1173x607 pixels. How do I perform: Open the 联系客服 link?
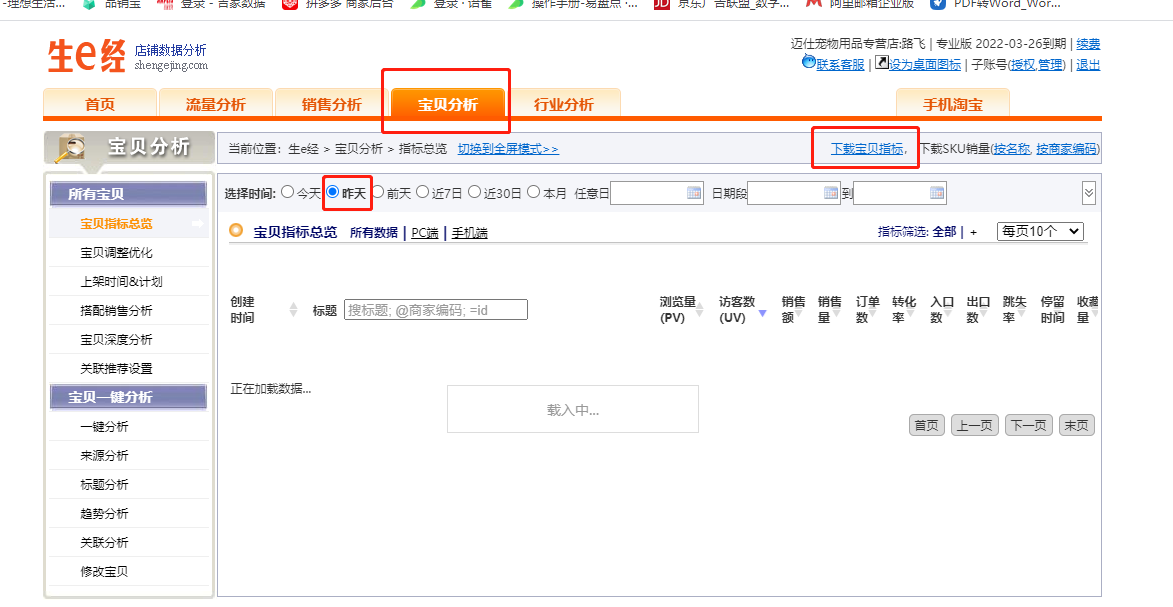click(840, 65)
